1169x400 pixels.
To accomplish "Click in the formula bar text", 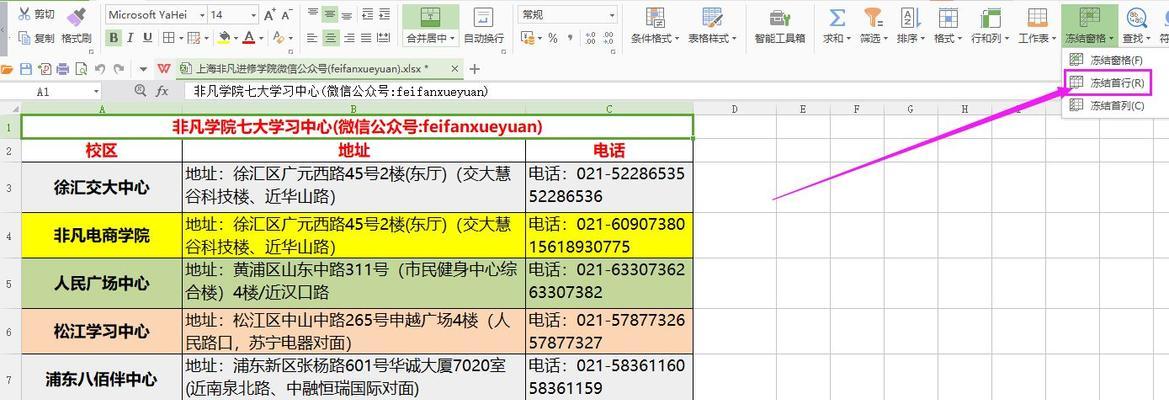I will (341, 91).
